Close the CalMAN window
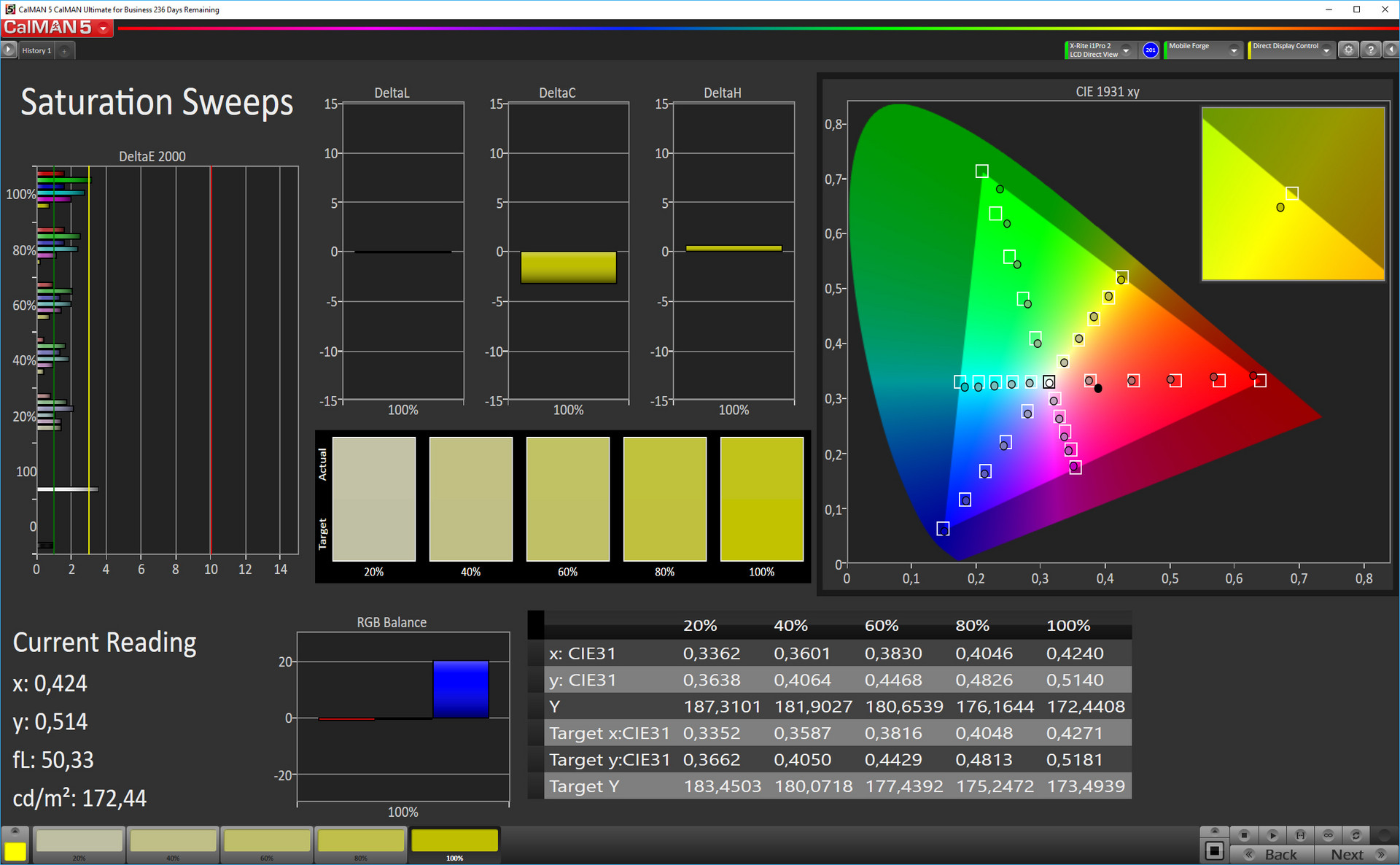Viewport: 1400px width, 865px height. pos(1385,9)
